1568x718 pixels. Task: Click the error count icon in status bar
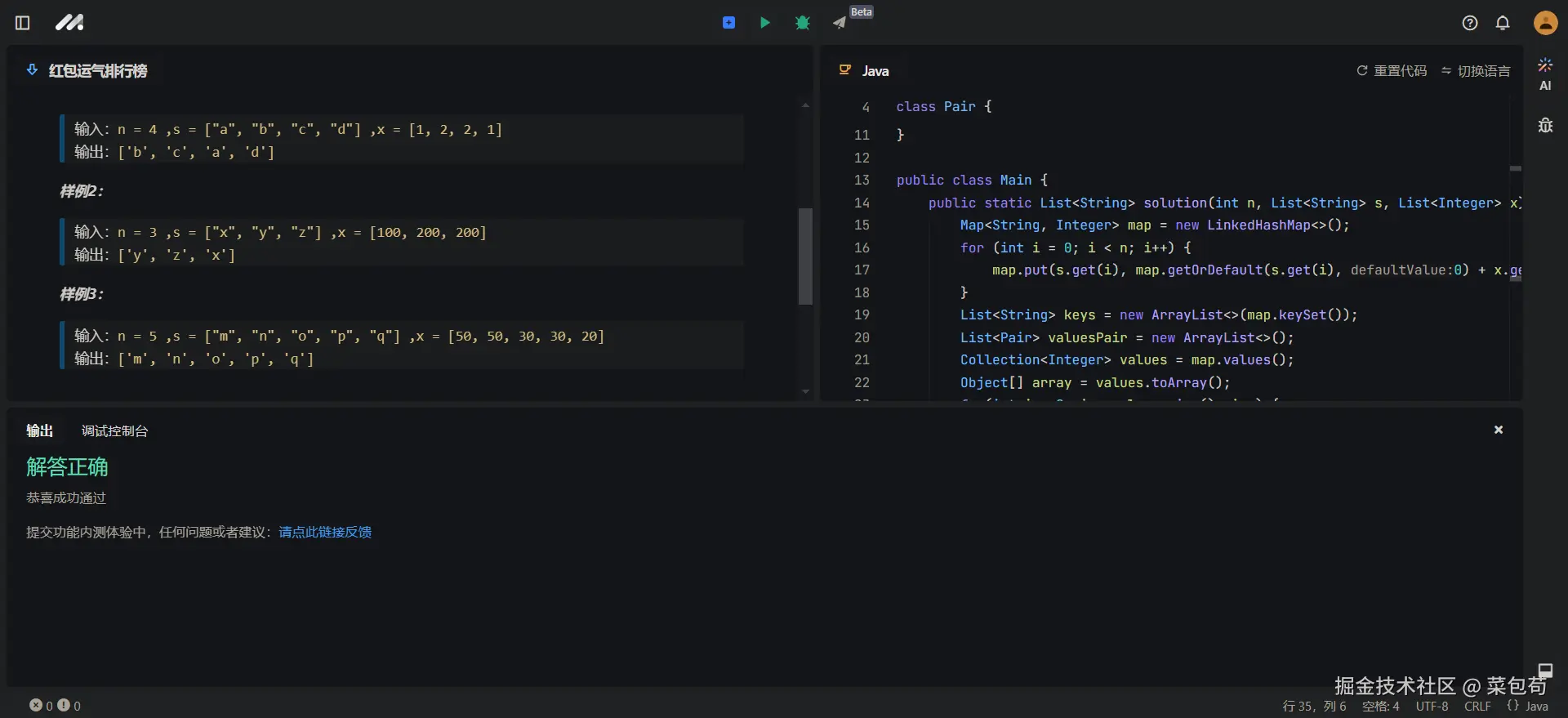tap(36, 705)
